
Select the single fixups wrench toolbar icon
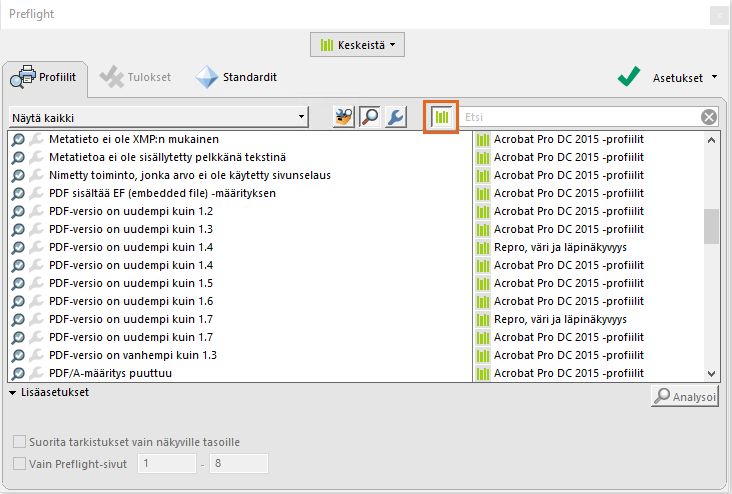click(395, 117)
